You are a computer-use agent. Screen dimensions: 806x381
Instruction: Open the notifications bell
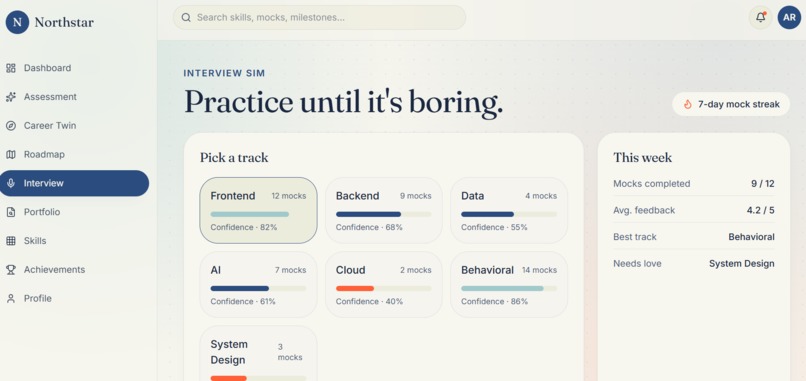coord(760,17)
